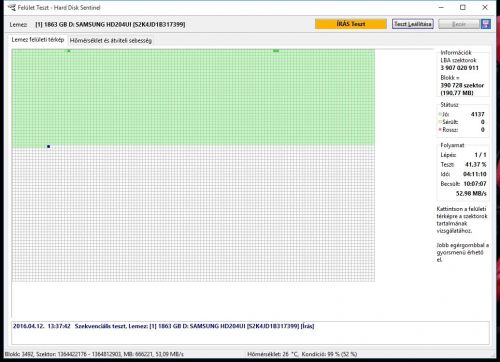This screenshot has width=500, height=362.
Task: Click the LBA sector count 3 907 020 911
Action: point(459,68)
